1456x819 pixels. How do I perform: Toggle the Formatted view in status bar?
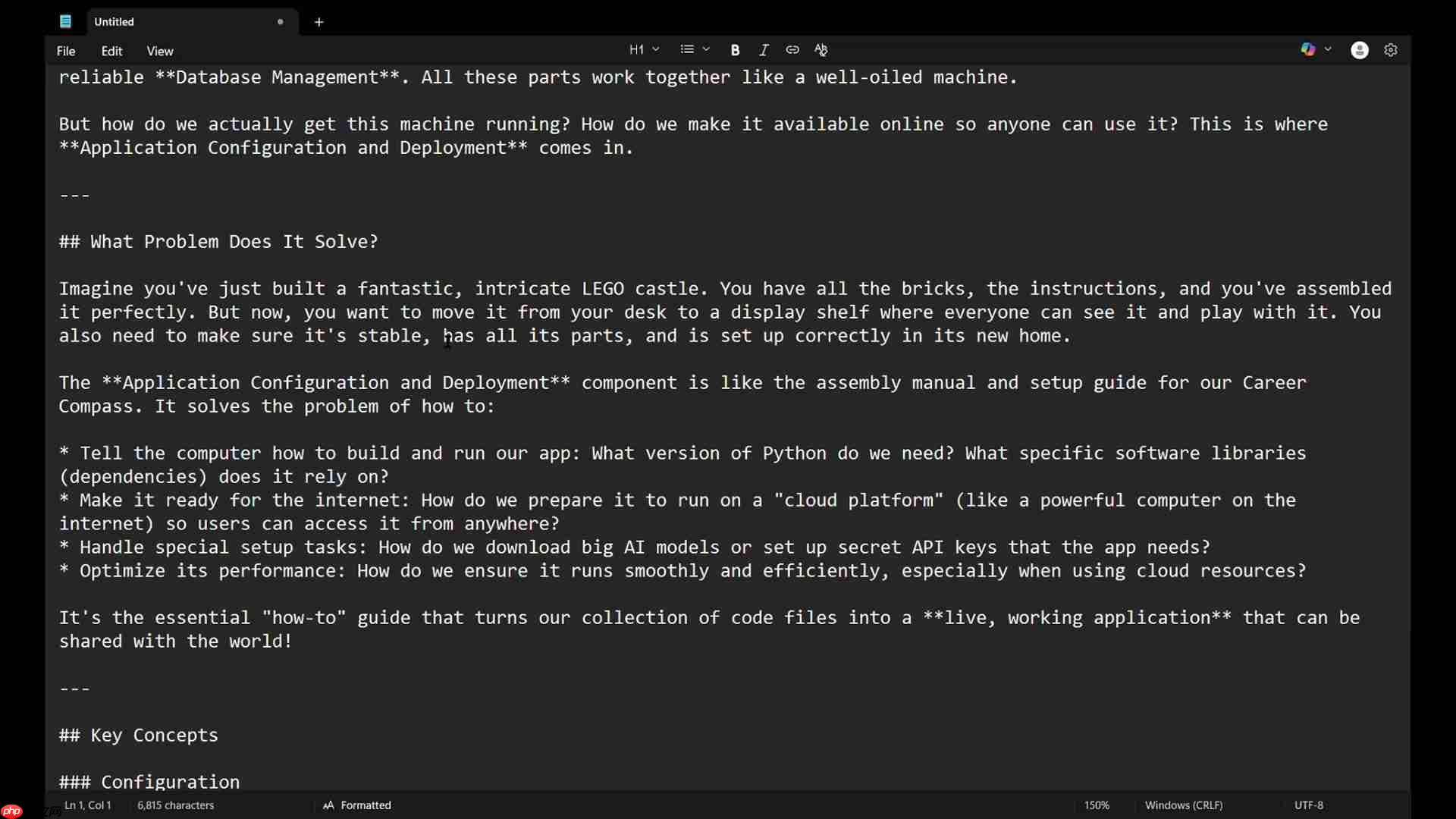coord(357,805)
